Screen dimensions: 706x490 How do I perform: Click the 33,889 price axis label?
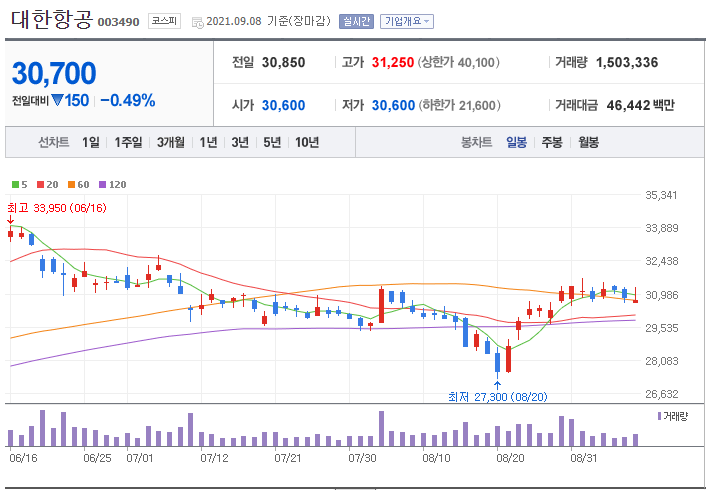pyautogui.click(x=661, y=228)
